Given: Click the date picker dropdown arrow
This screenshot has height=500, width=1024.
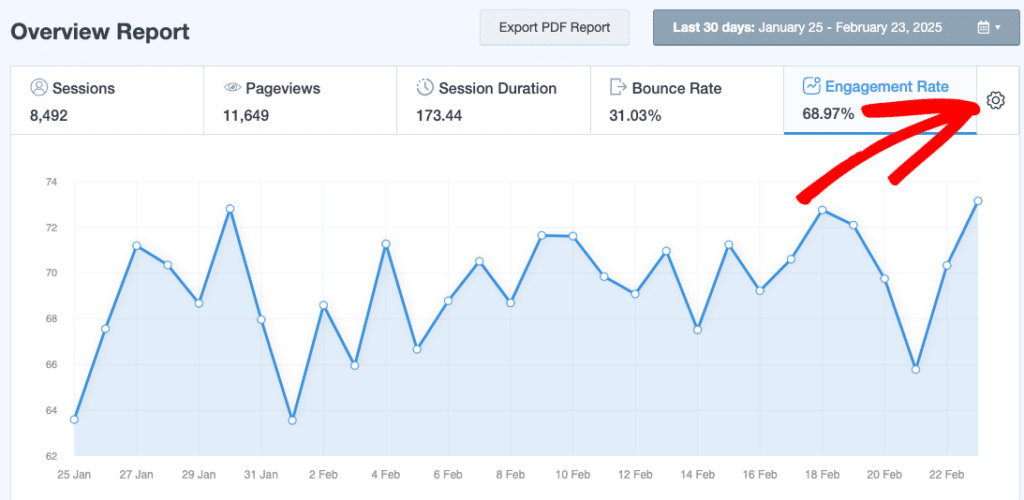Looking at the screenshot, I should 998,28.
